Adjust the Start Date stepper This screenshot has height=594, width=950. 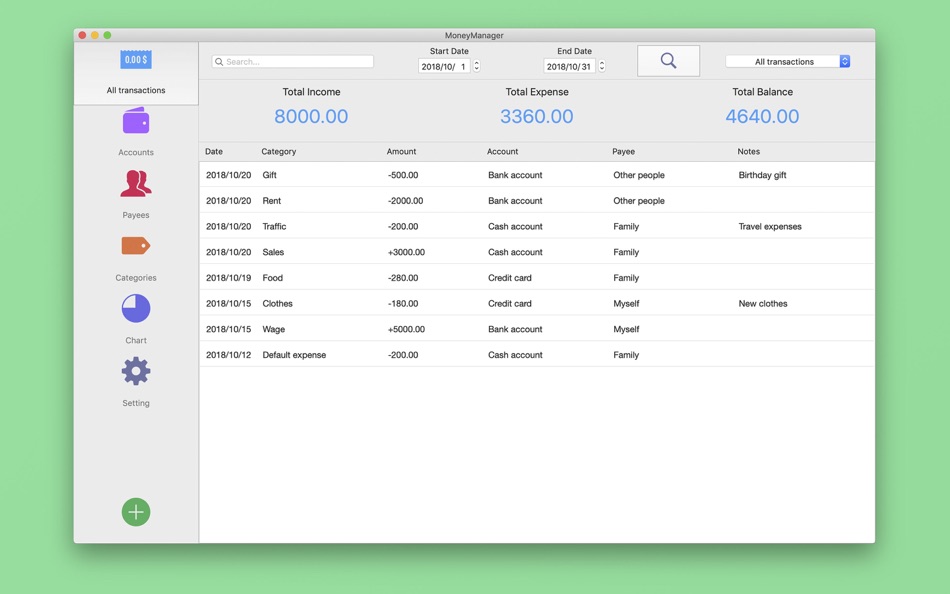tap(477, 66)
